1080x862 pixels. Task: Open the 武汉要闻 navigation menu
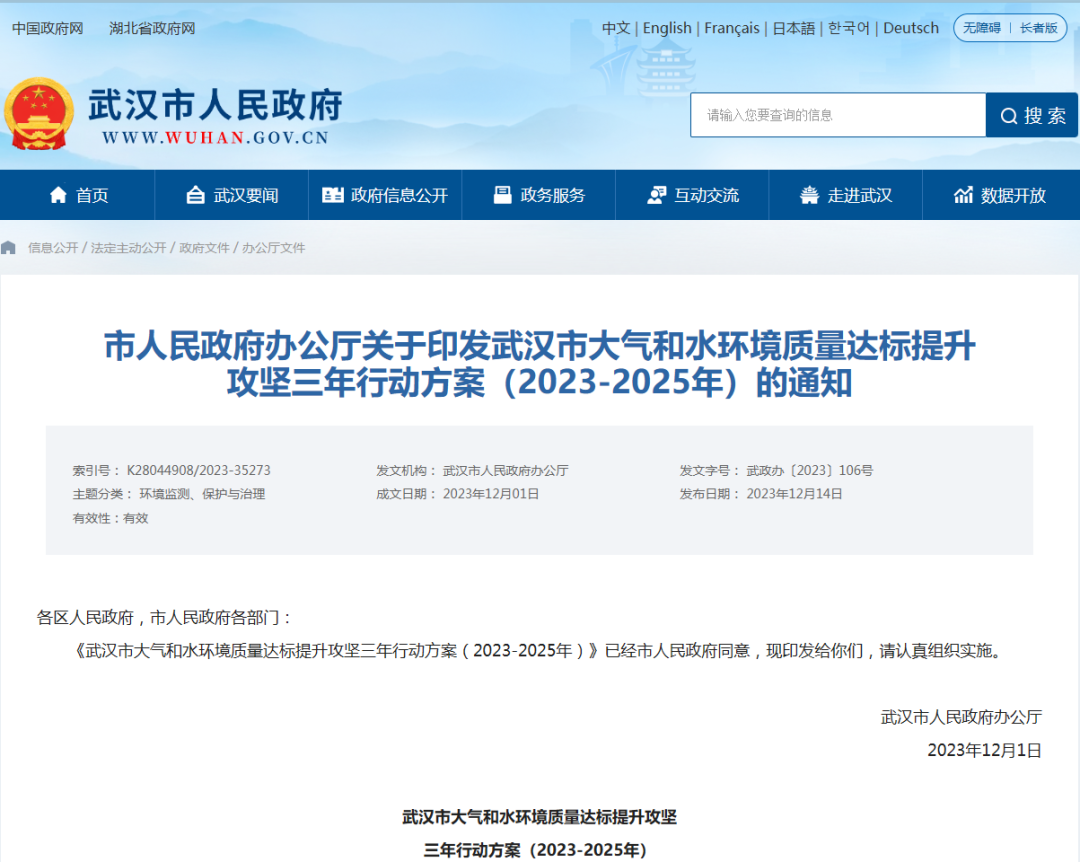(x=232, y=195)
